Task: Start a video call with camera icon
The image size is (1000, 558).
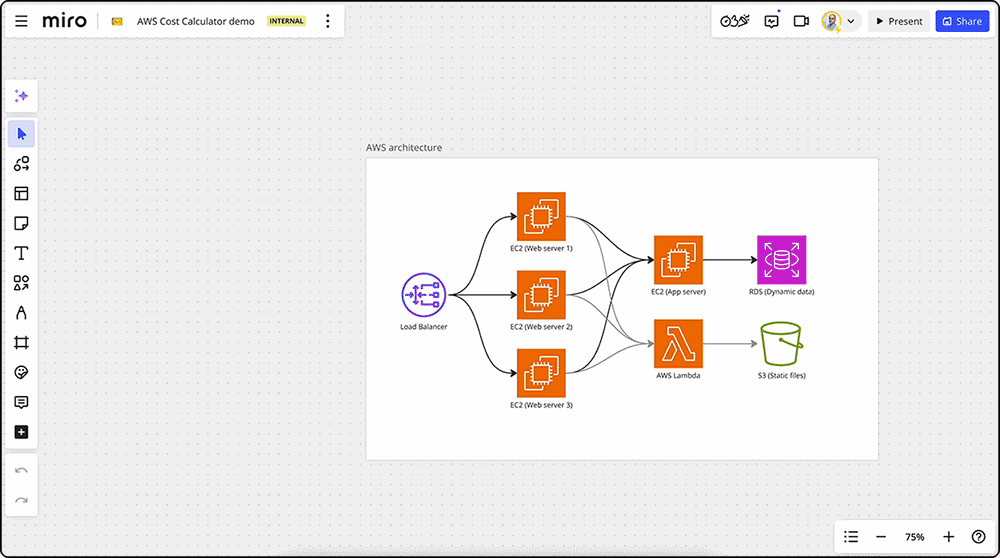Action: pos(801,21)
